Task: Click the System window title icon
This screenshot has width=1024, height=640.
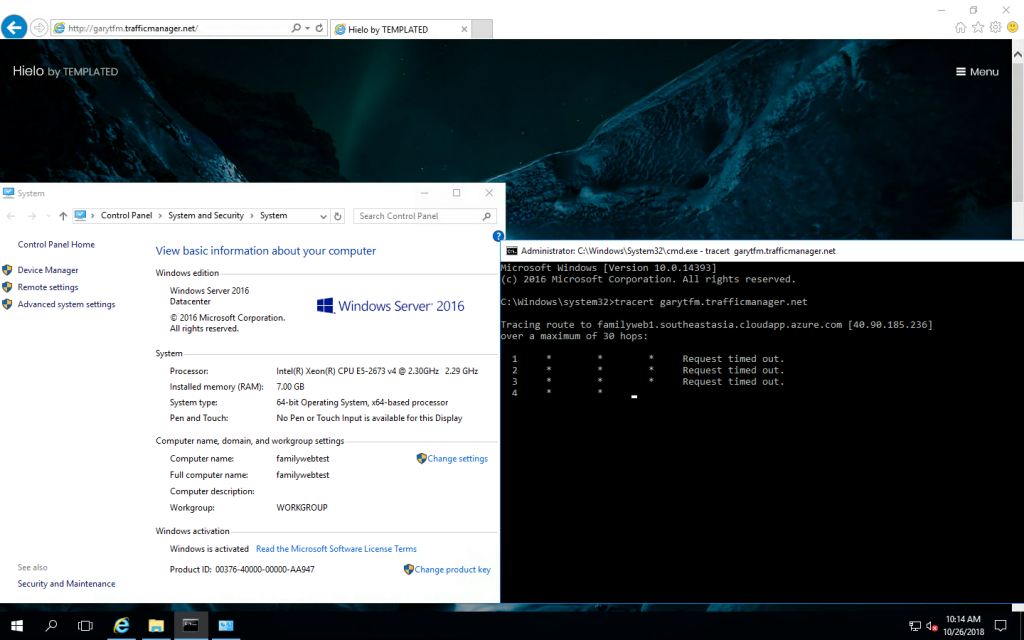Action: [x=8, y=193]
